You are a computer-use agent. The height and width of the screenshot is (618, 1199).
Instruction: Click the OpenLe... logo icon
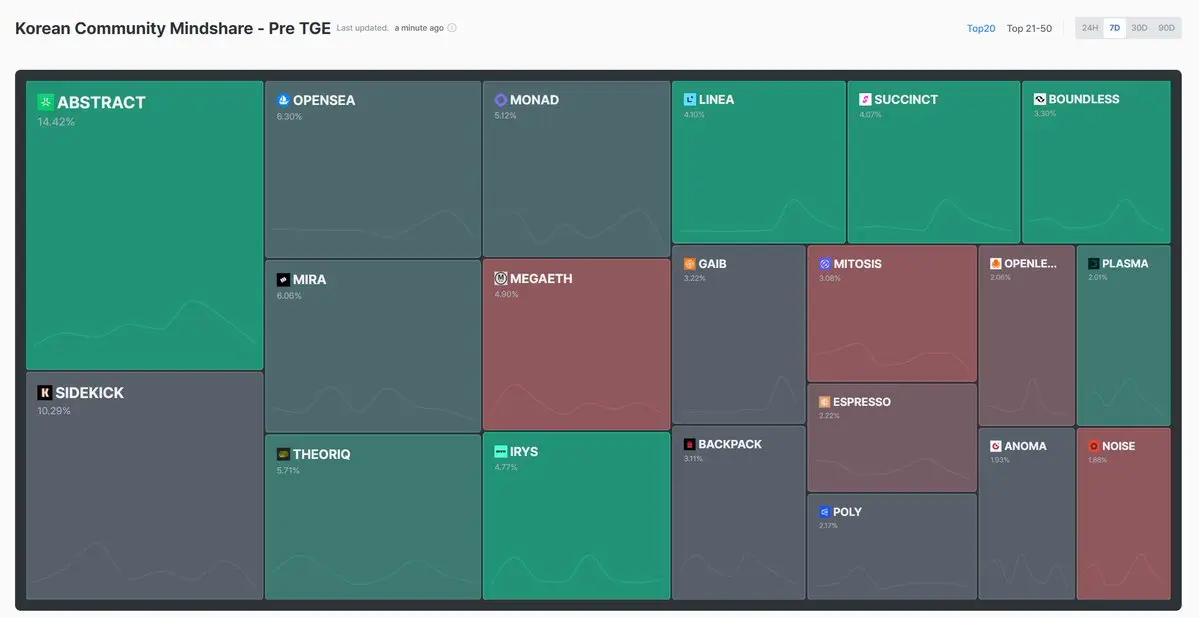point(996,263)
